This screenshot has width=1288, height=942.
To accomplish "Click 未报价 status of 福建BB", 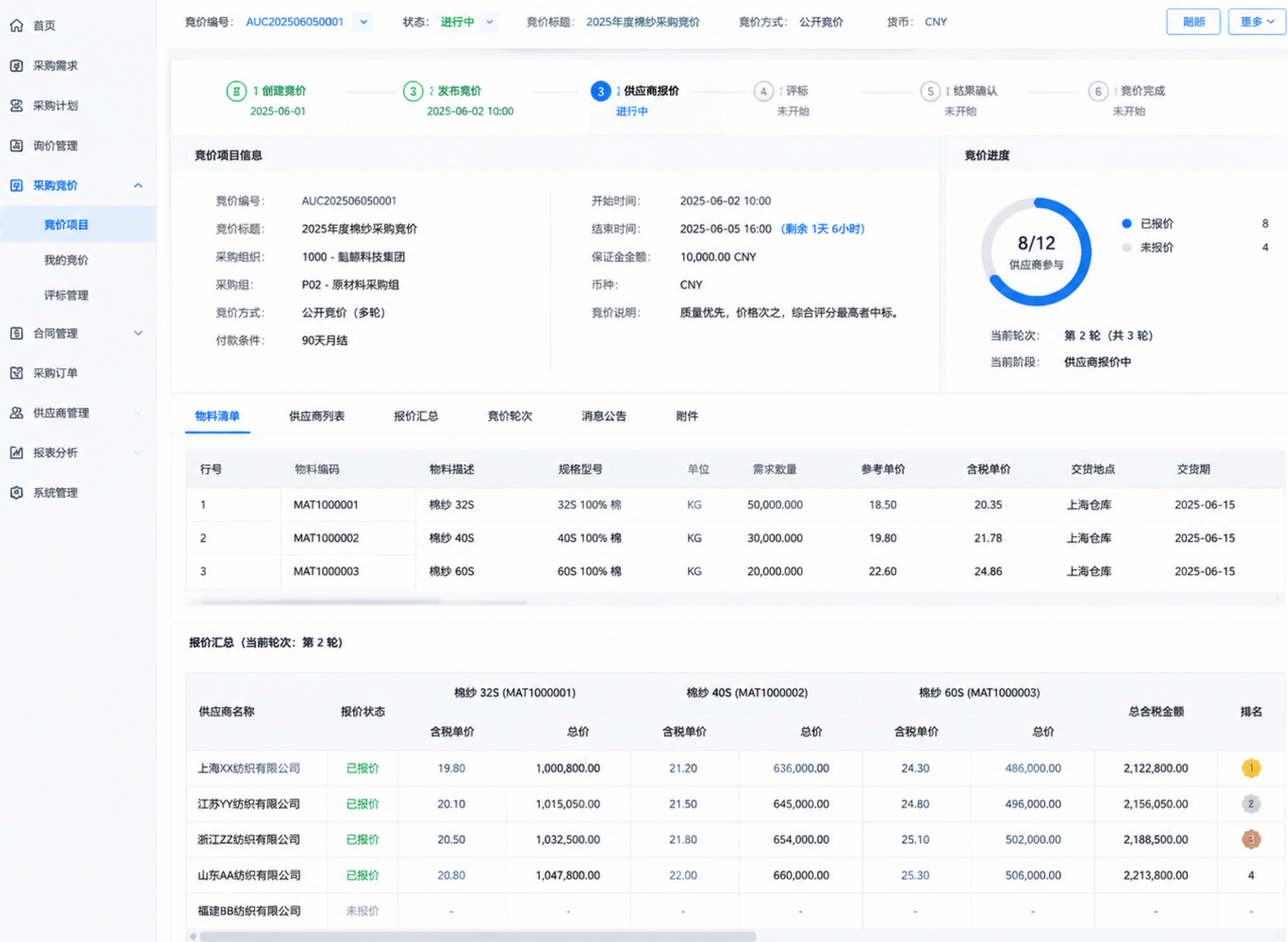I will (x=362, y=911).
